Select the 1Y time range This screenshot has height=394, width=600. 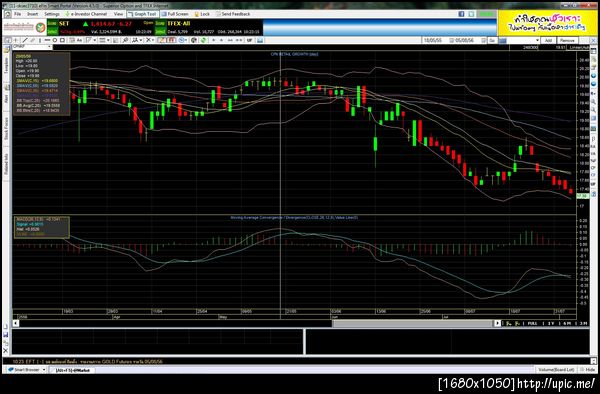pyautogui.click(x=551, y=324)
